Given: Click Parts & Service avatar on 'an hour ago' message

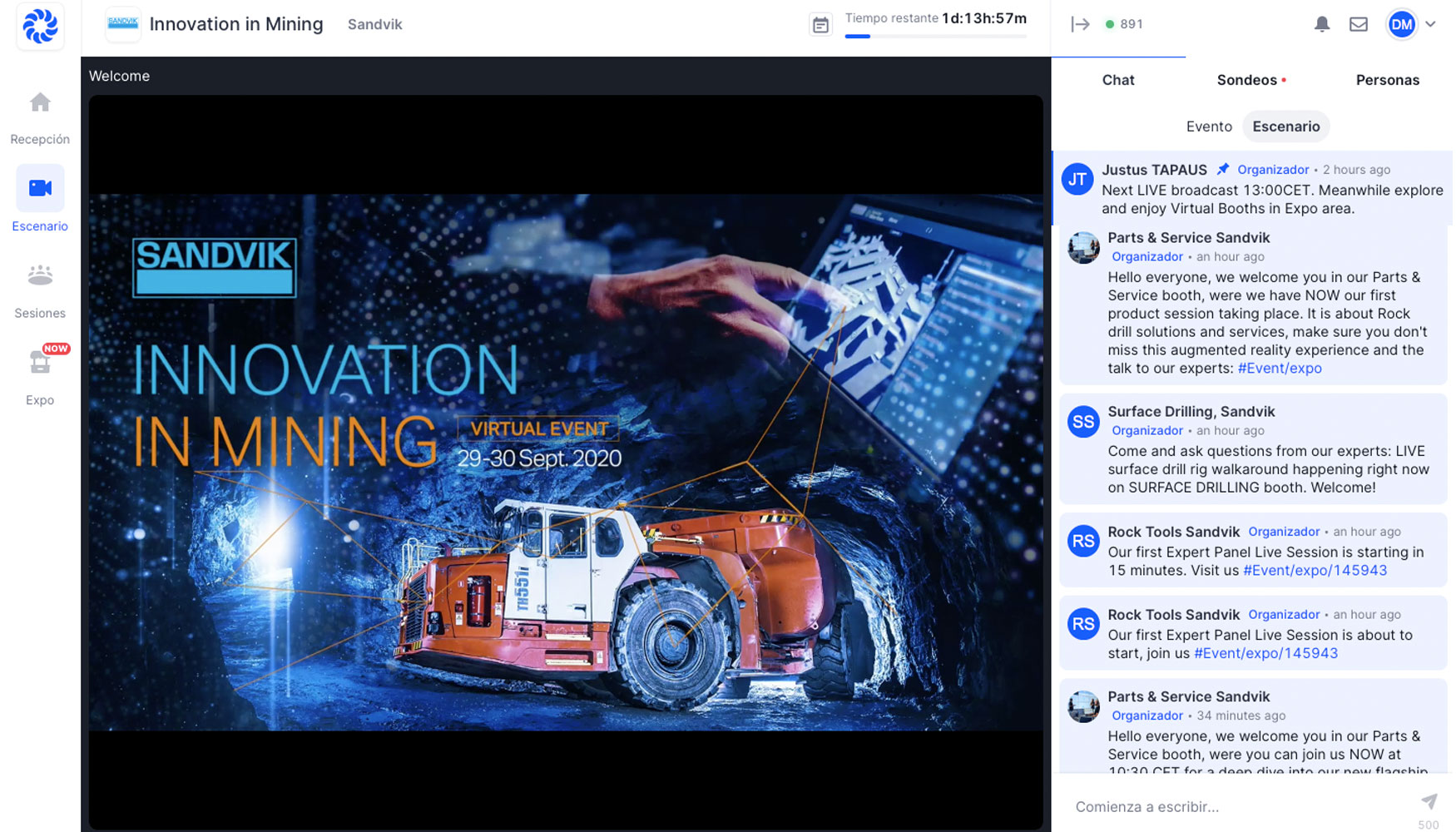Looking at the screenshot, I should click(x=1083, y=248).
